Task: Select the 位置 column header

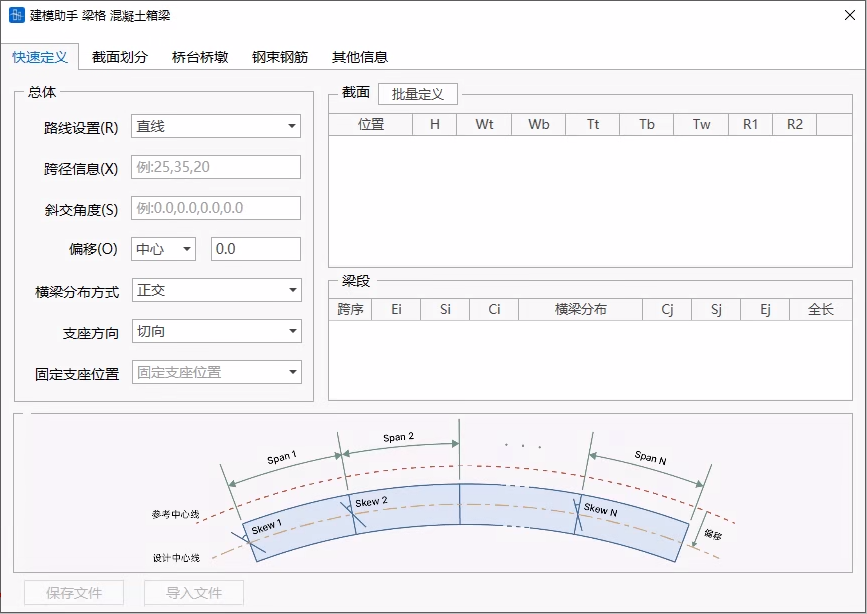Action: click(x=370, y=124)
